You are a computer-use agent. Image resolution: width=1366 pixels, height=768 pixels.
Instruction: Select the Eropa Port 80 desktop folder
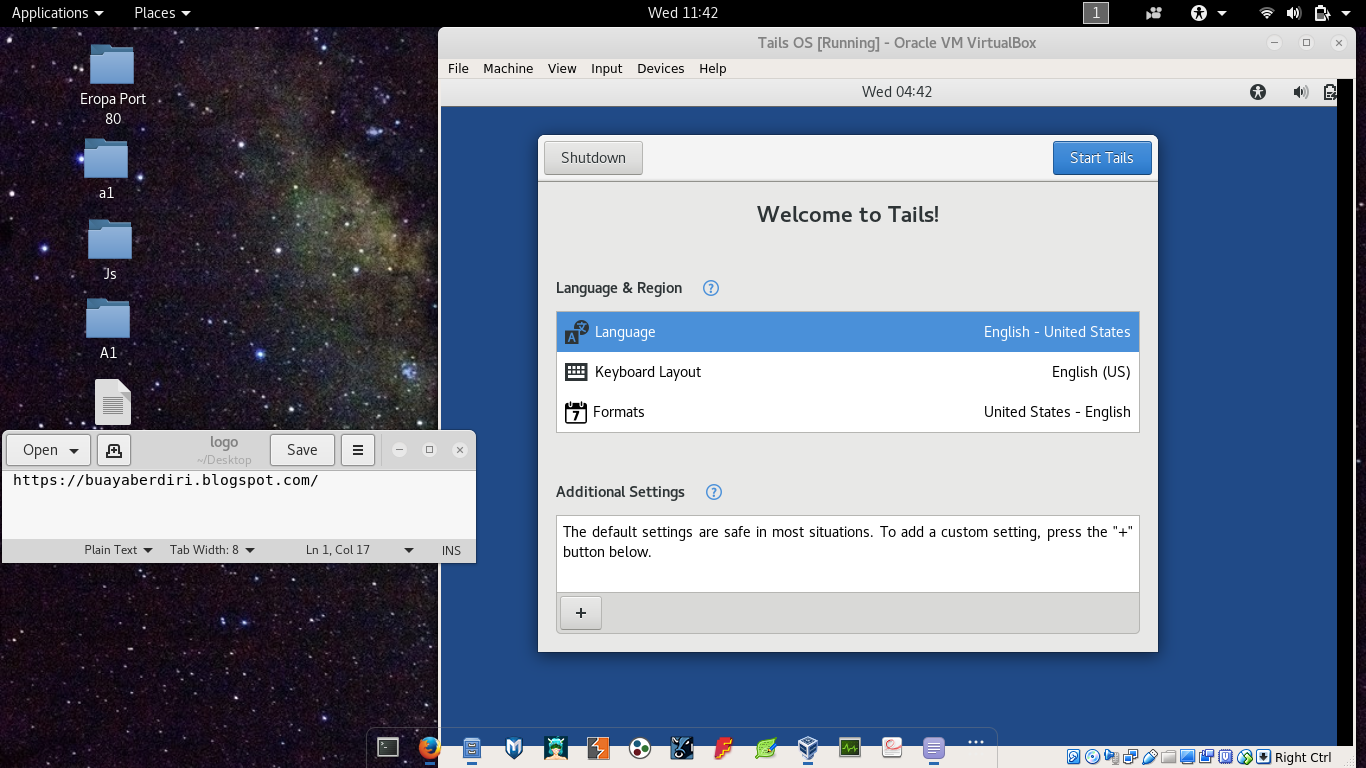[x=112, y=80]
